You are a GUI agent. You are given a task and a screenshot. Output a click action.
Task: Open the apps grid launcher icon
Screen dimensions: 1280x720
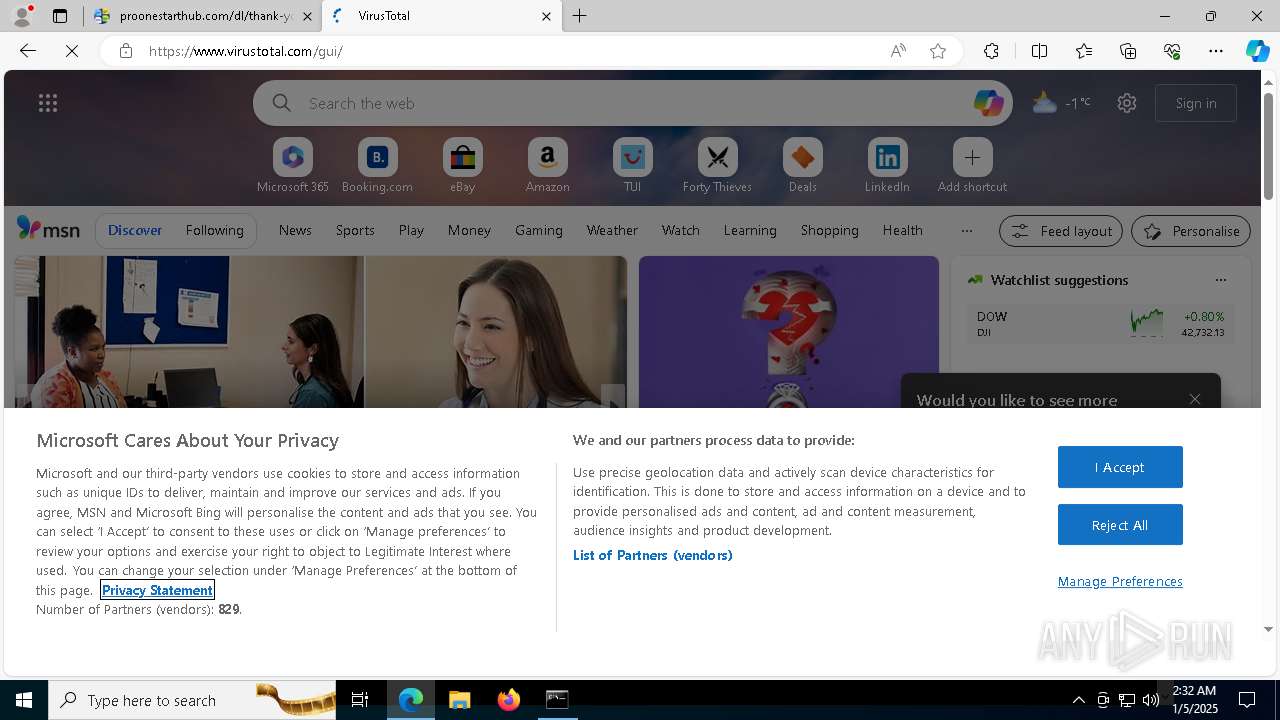[48, 103]
